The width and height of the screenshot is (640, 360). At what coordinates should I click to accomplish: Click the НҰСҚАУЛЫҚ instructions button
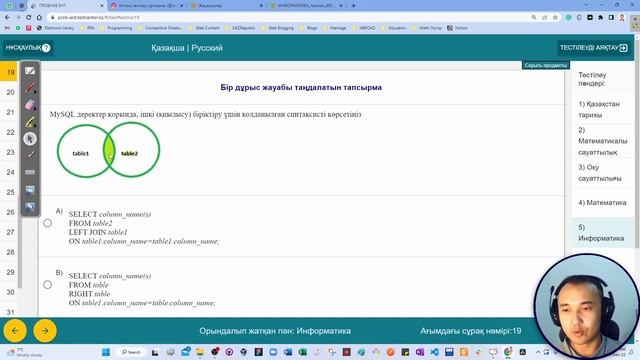[28, 48]
